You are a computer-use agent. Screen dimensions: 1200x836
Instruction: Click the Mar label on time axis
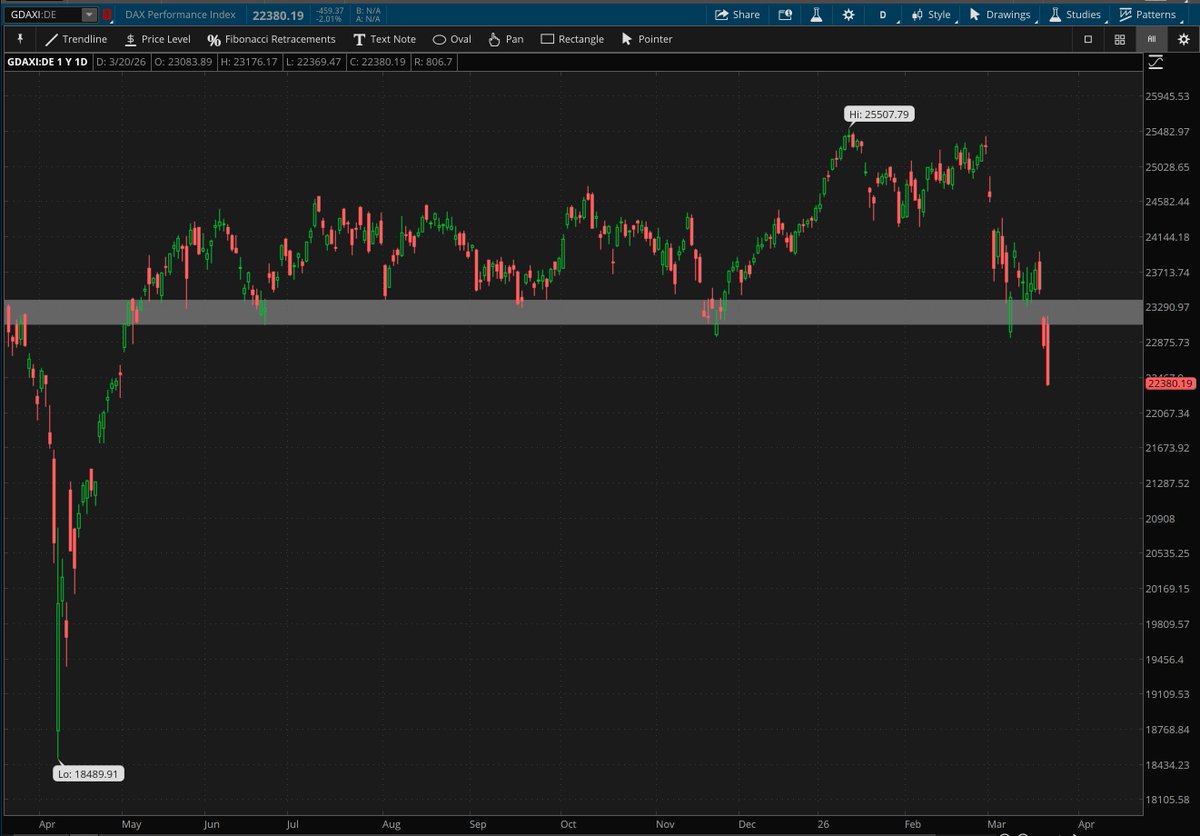(998, 827)
